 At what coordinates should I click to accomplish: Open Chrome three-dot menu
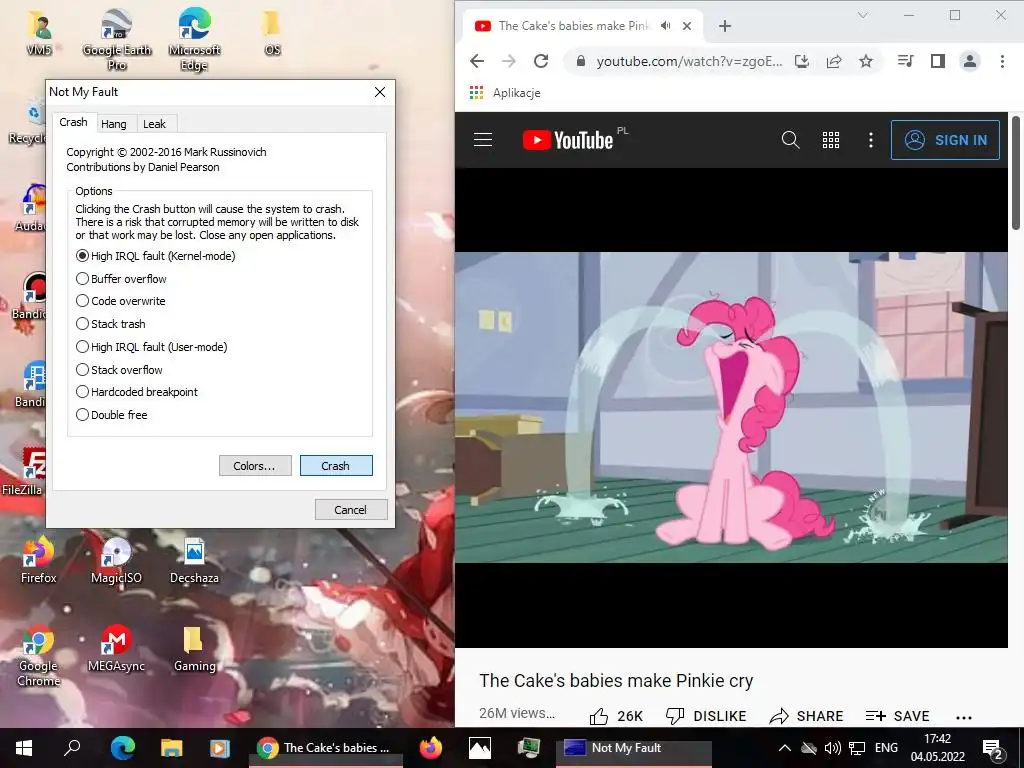pos(1002,61)
